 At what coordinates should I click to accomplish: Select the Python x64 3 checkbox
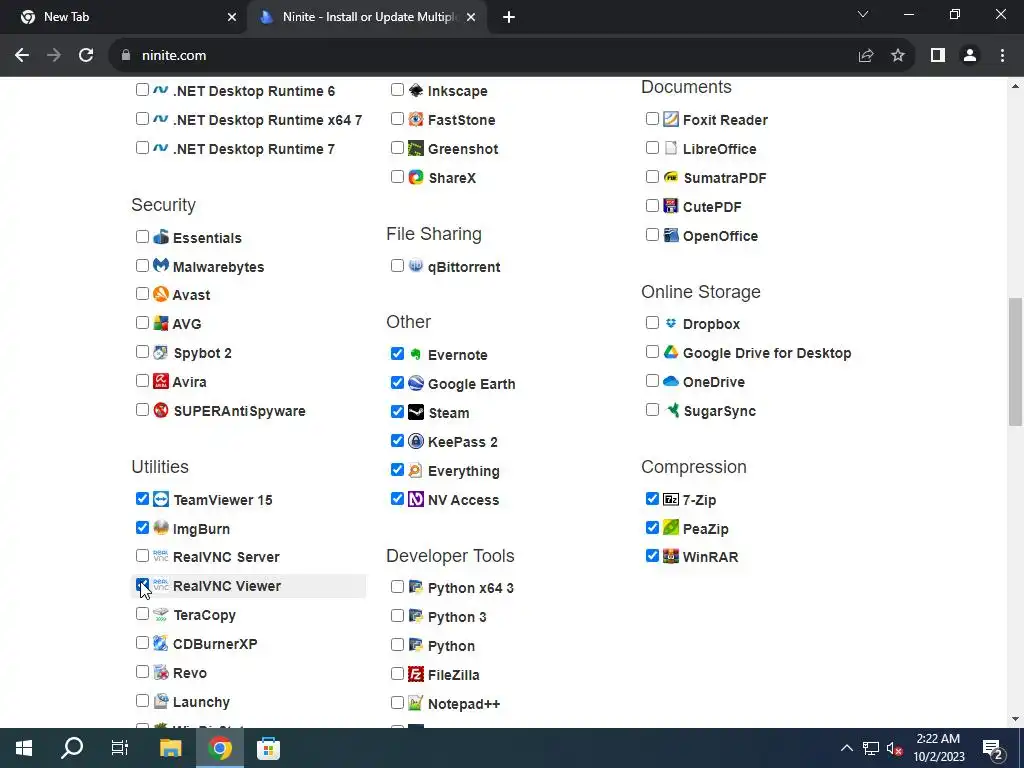(x=397, y=586)
